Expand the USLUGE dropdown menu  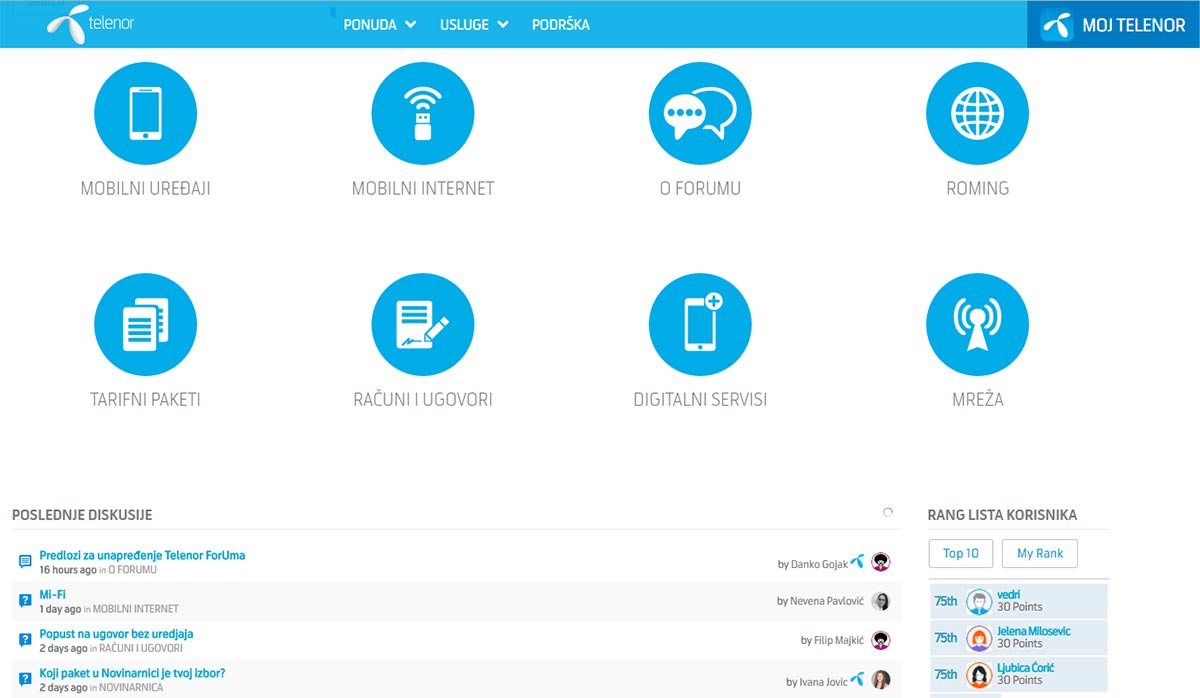474,25
